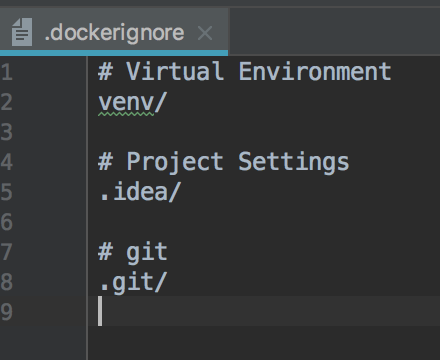The image size is (440, 360).
Task: Click the .dockerignore file icon in tab
Action: coord(22,32)
